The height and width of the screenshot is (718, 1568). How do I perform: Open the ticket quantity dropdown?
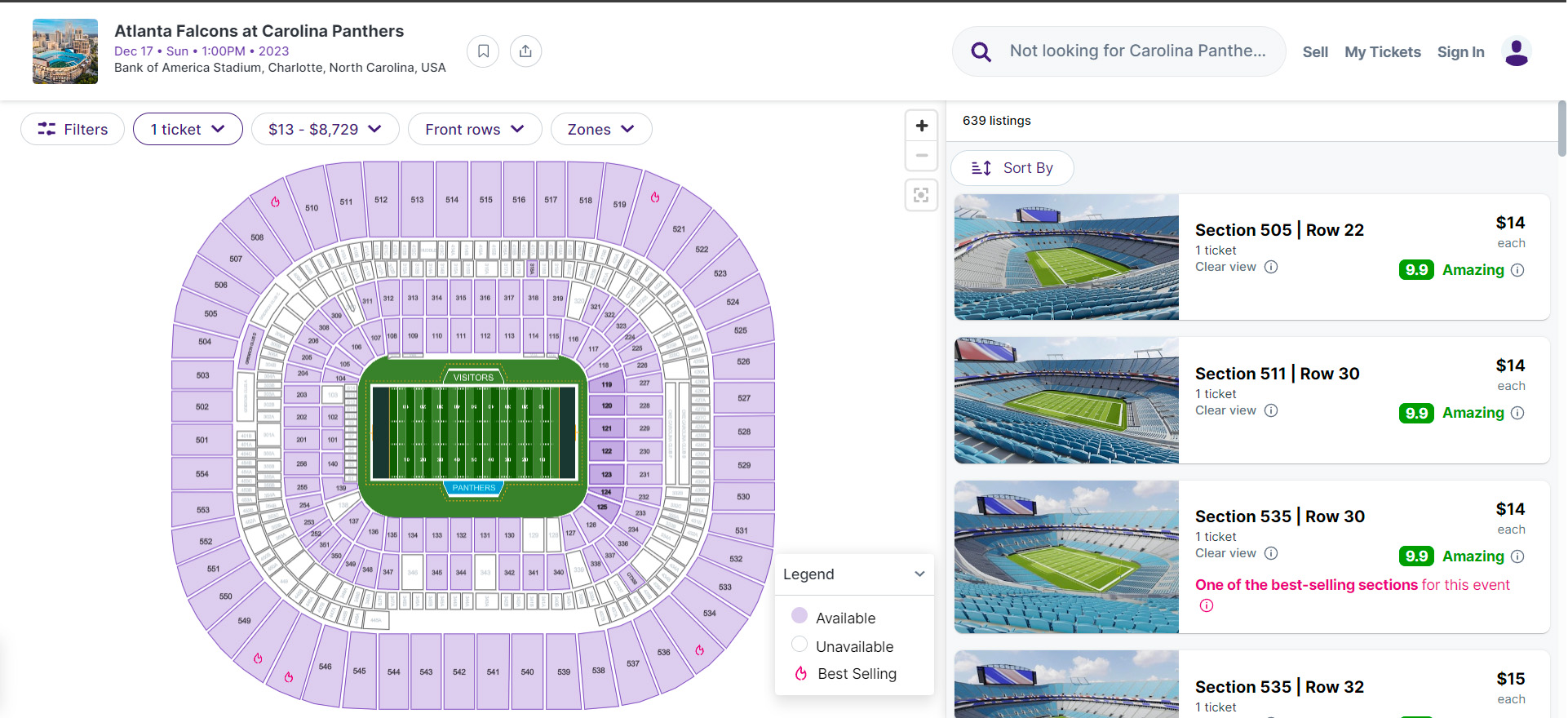(x=188, y=129)
